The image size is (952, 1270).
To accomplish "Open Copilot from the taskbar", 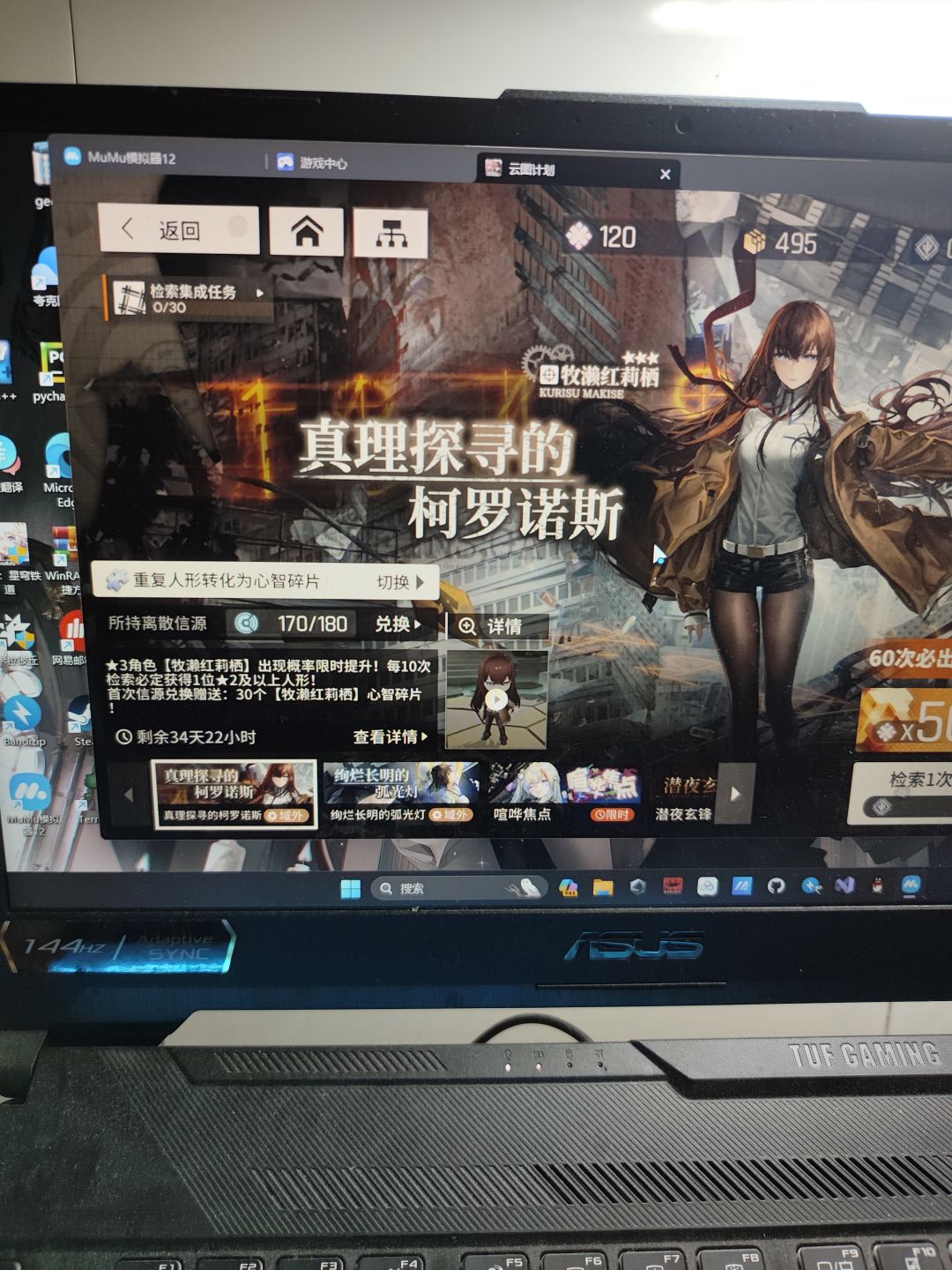I will coord(568,887).
